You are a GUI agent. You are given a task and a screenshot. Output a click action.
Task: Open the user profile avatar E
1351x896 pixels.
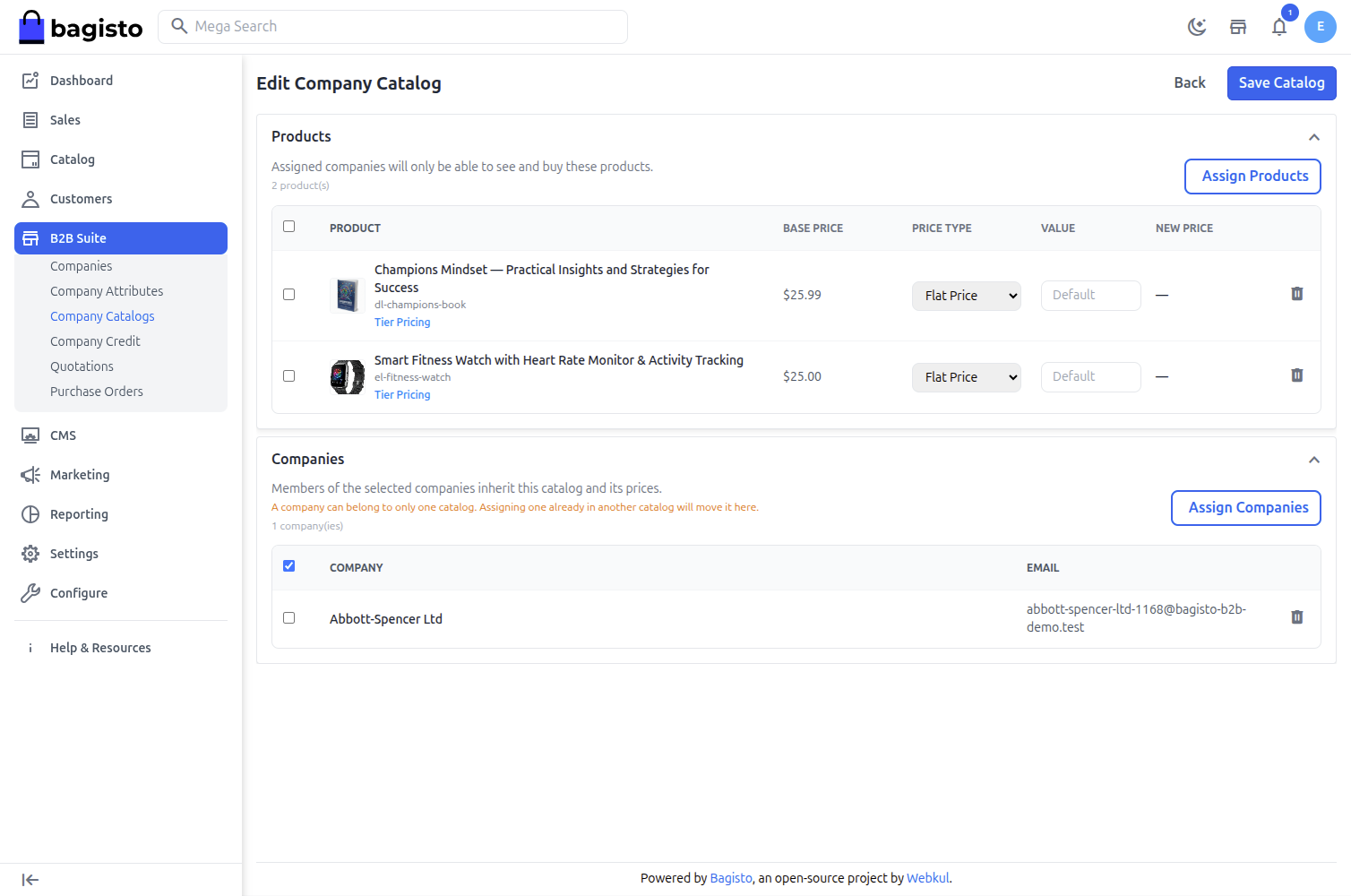pos(1321,27)
